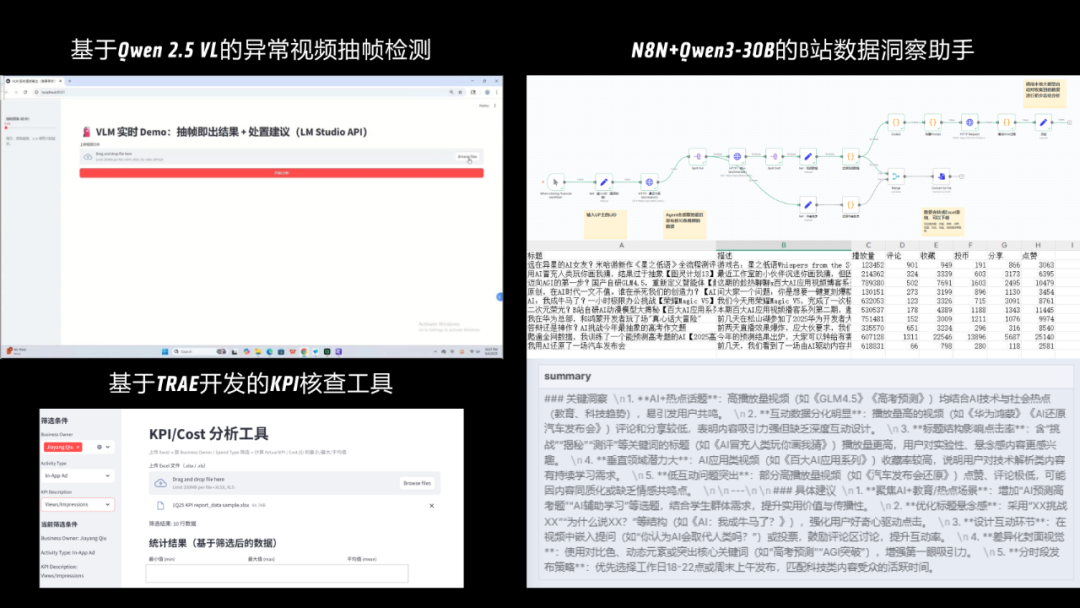Open the Deploy menu in the Streamlit app
The width and height of the screenshot is (1080, 608).
pyautogui.click(x=484, y=104)
